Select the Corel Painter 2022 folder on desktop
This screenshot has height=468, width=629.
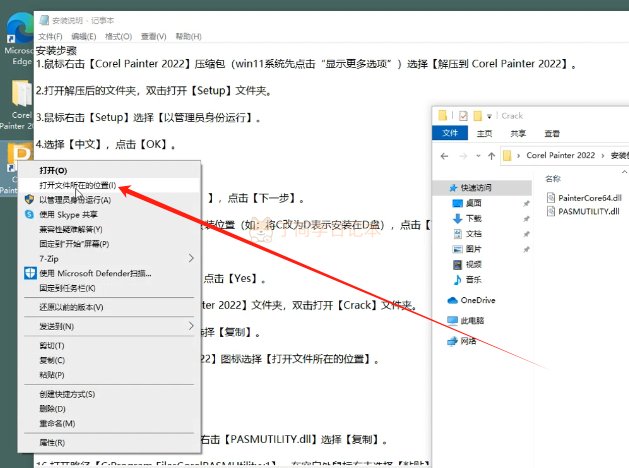(18, 105)
